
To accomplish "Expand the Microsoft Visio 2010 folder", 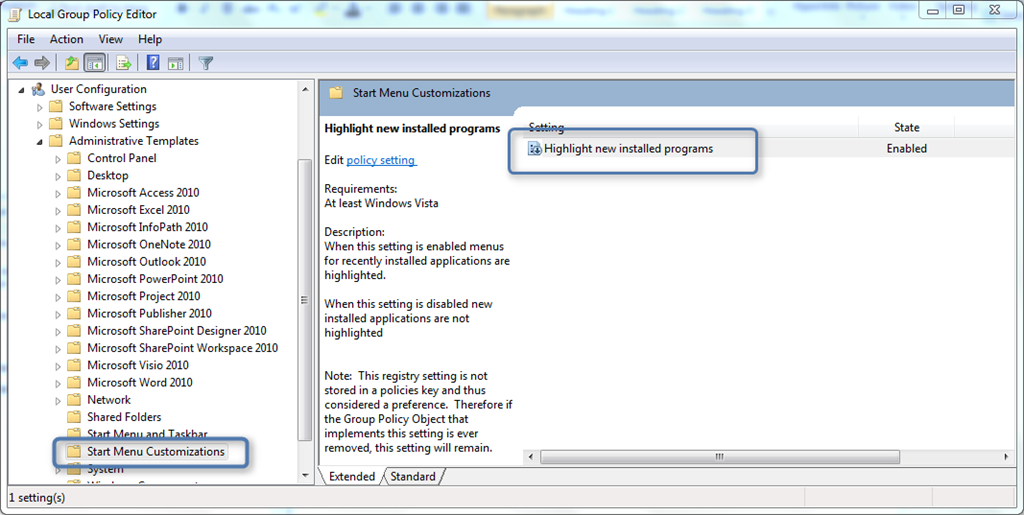I will [58, 366].
